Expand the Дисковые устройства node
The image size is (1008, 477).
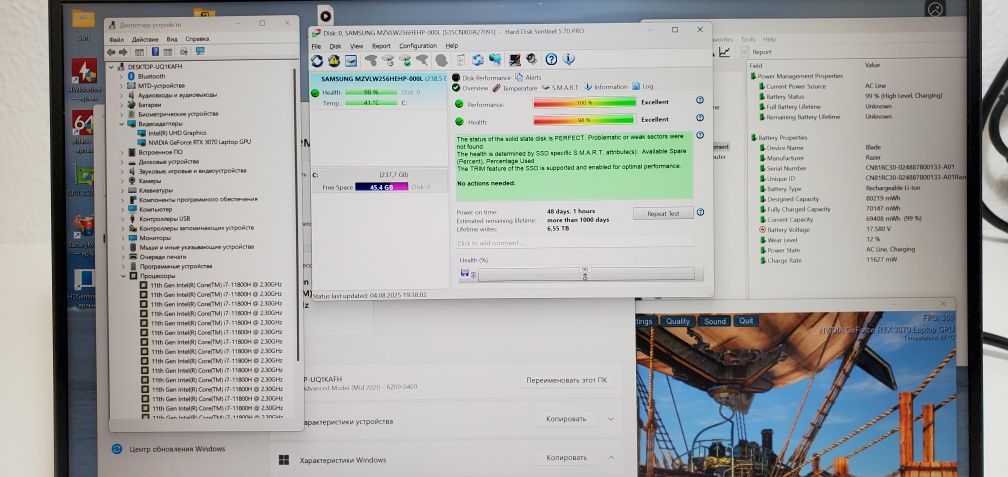[122, 162]
